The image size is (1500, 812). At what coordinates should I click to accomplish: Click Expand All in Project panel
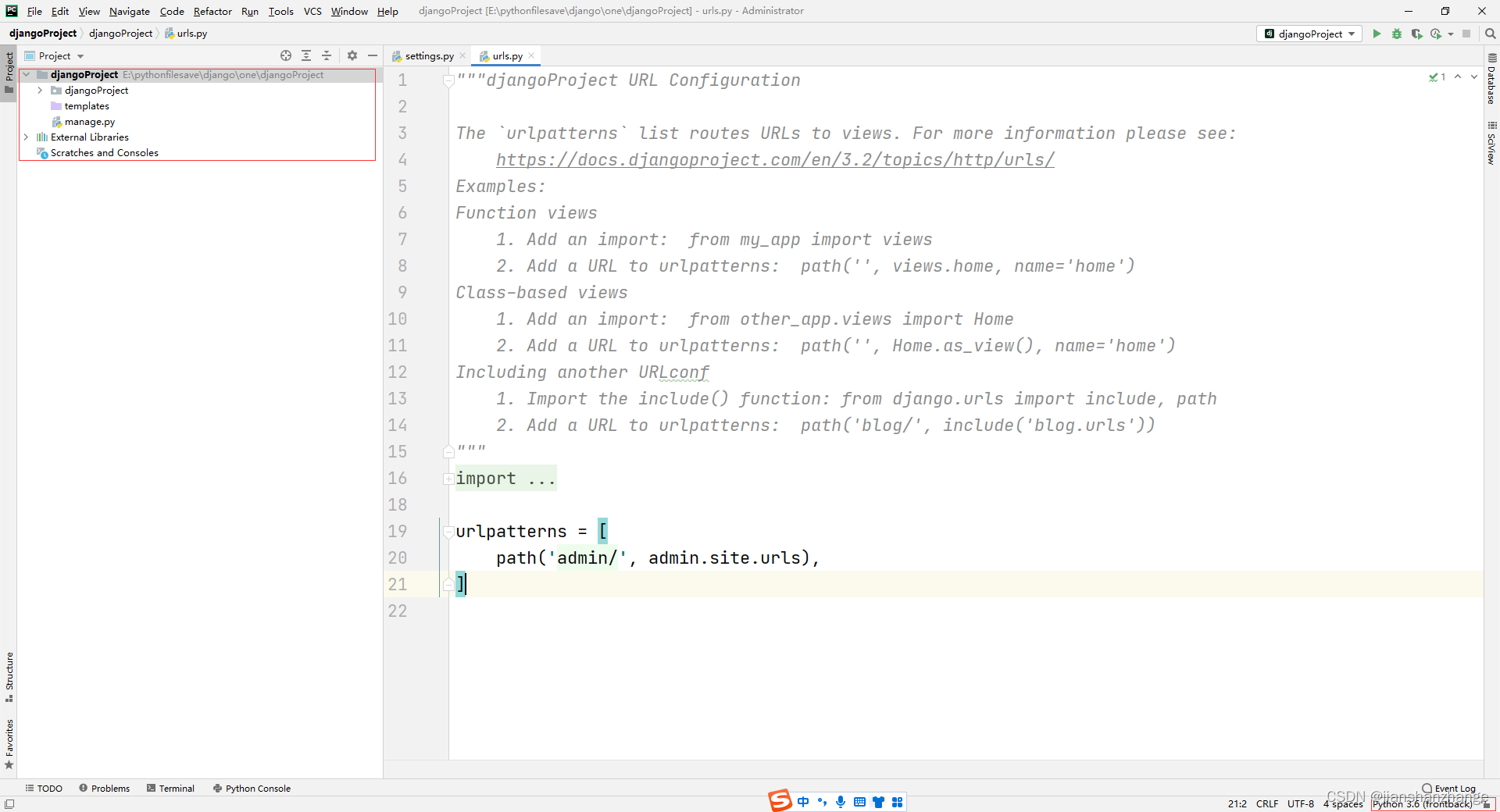[306, 55]
